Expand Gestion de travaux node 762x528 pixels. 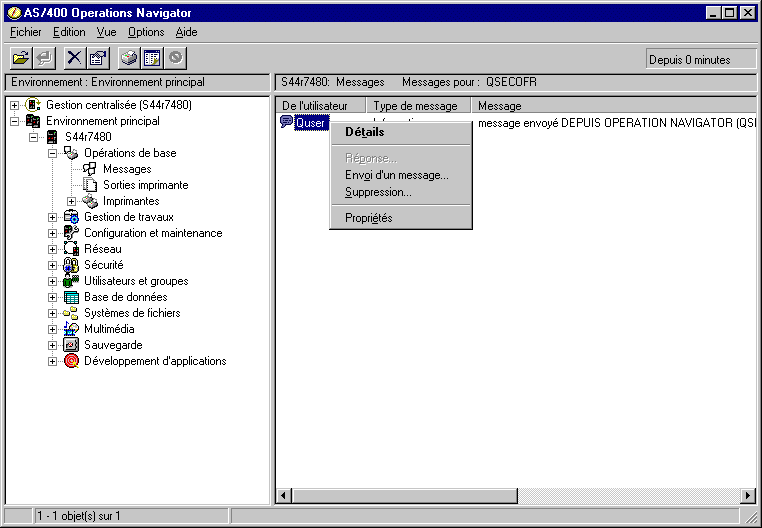[x=52, y=217]
